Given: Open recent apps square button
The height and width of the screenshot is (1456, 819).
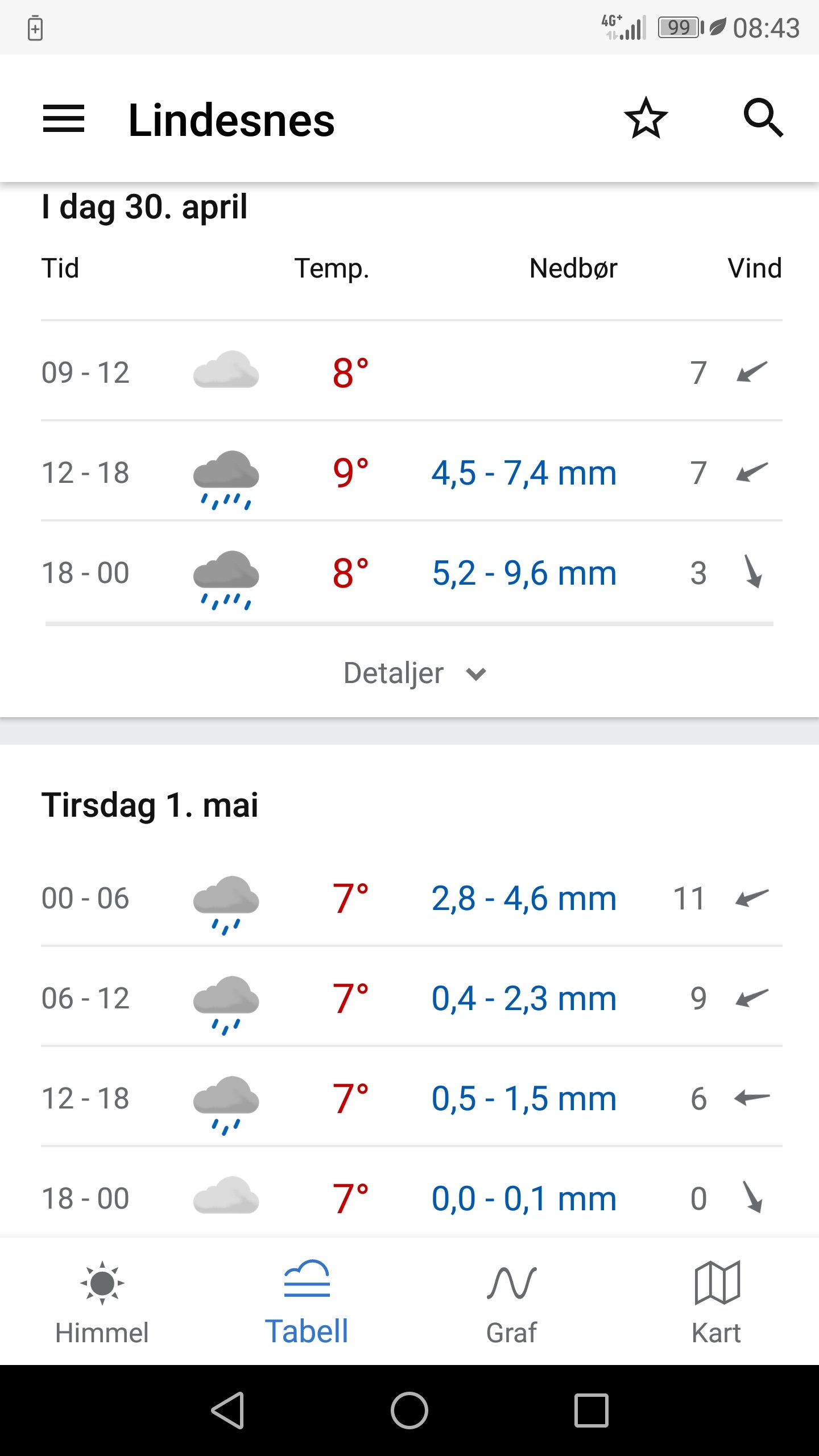Looking at the screenshot, I should (591, 1410).
